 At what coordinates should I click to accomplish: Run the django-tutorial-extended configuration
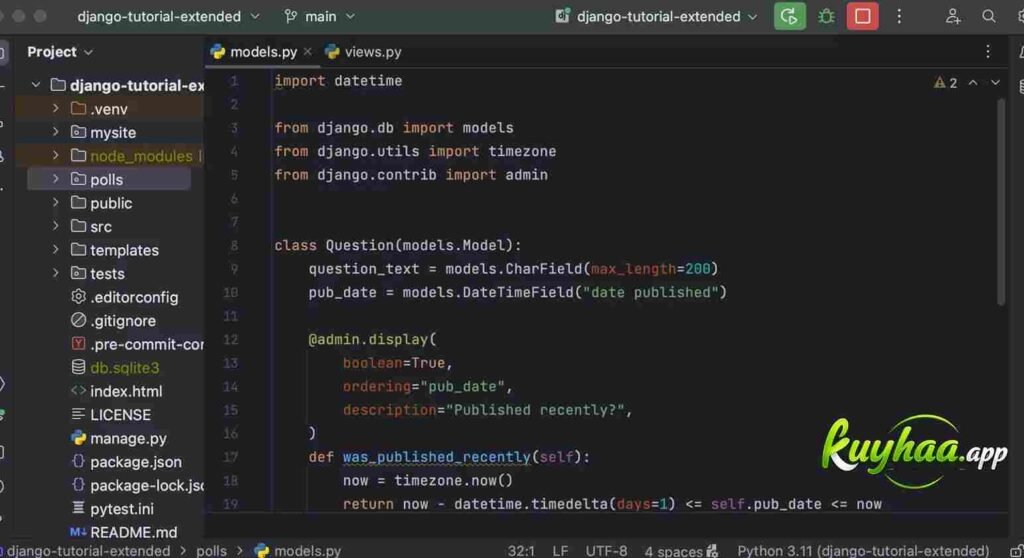789,16
